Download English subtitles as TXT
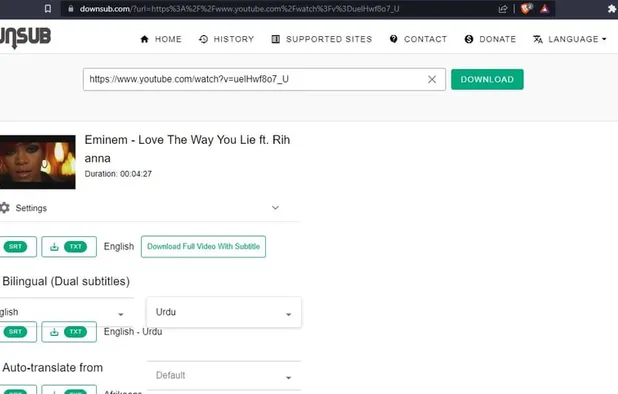Screen dimensions: 618x394 coord(69,247)
